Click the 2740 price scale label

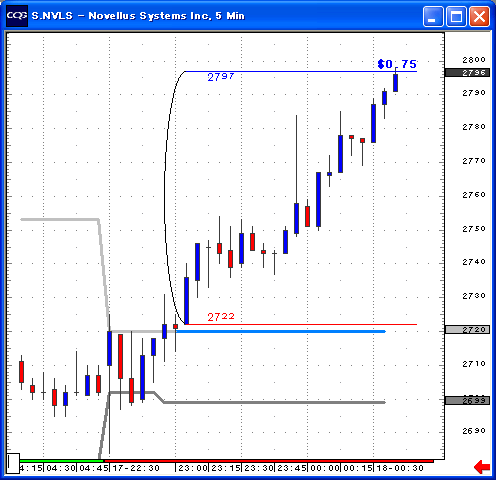pyautogui.click(x=474, y=262)
